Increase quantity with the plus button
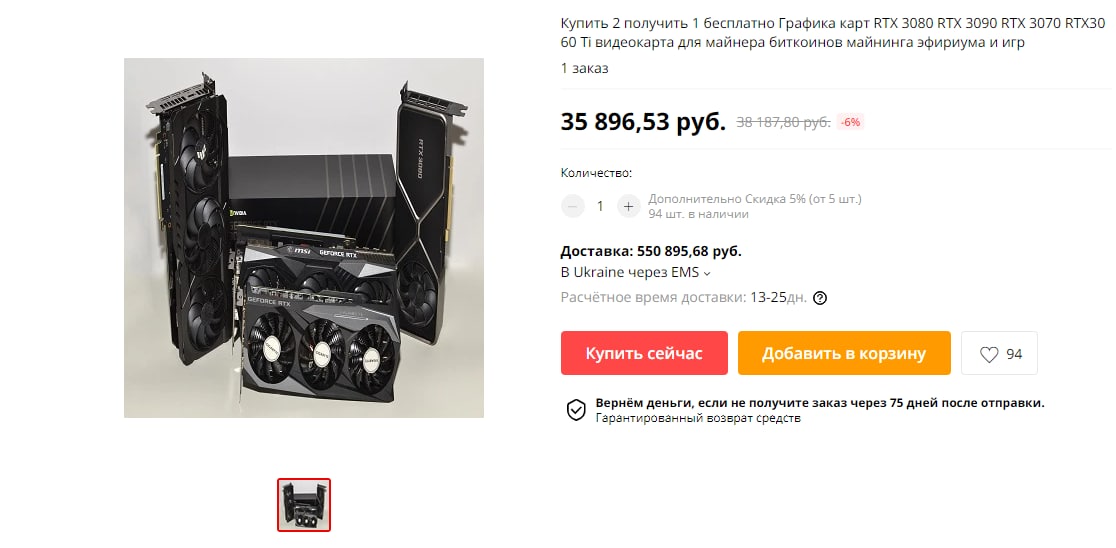Viewport: 1116px width, 548px height. coord(628,206)
